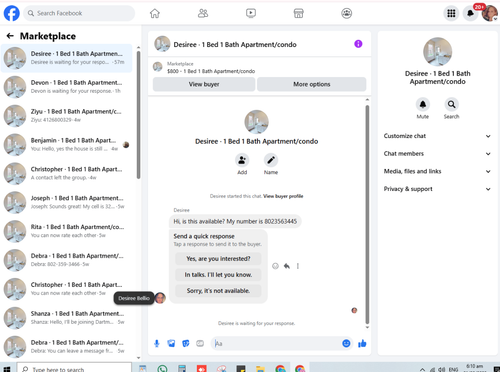Image resolution: width=500 pixels, height=372 pixels.
Task: Open Debra conversation with phone number 802-359
Action: coord(67,260)
